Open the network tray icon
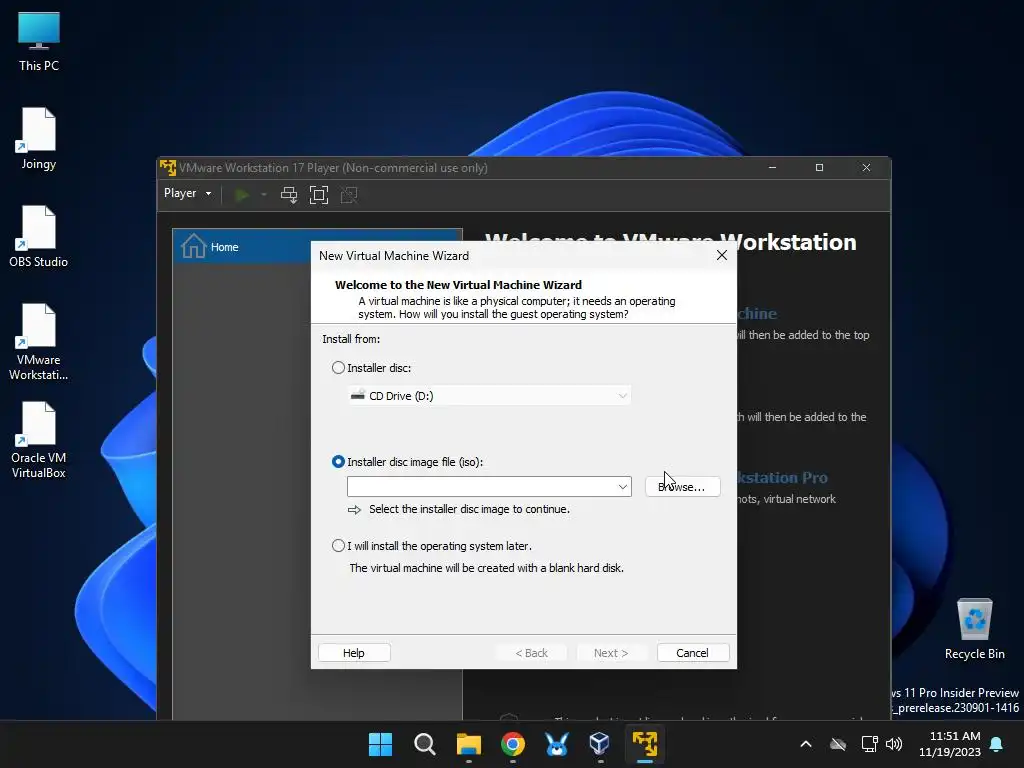Image resolution: width=1024 pixels, height=768 pixels. tap(869, 744)
